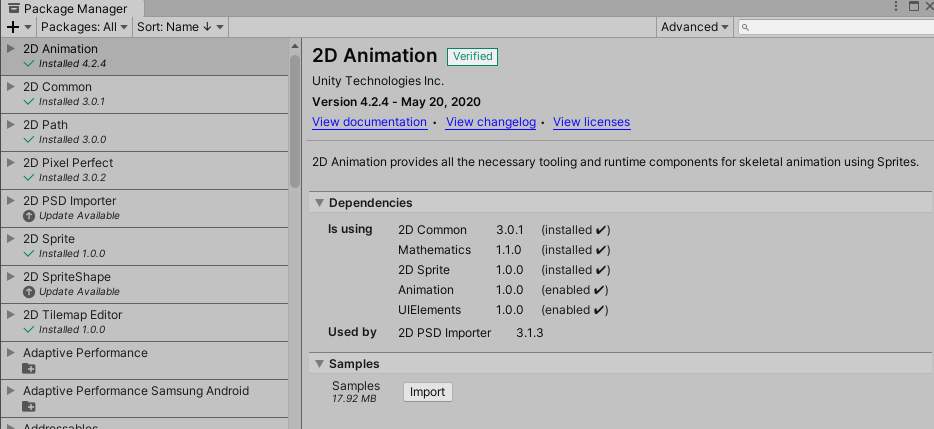Collapse the Samples foldout
934x429 pixels.
coord(319,364)
